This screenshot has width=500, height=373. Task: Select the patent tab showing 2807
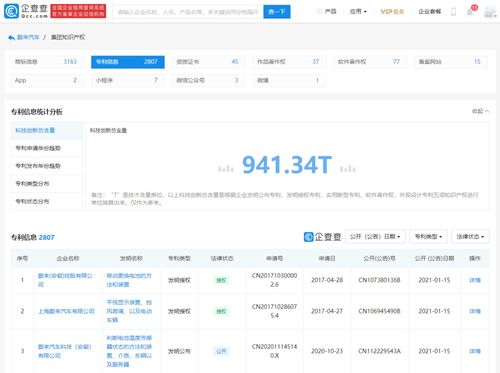[128, 62]
